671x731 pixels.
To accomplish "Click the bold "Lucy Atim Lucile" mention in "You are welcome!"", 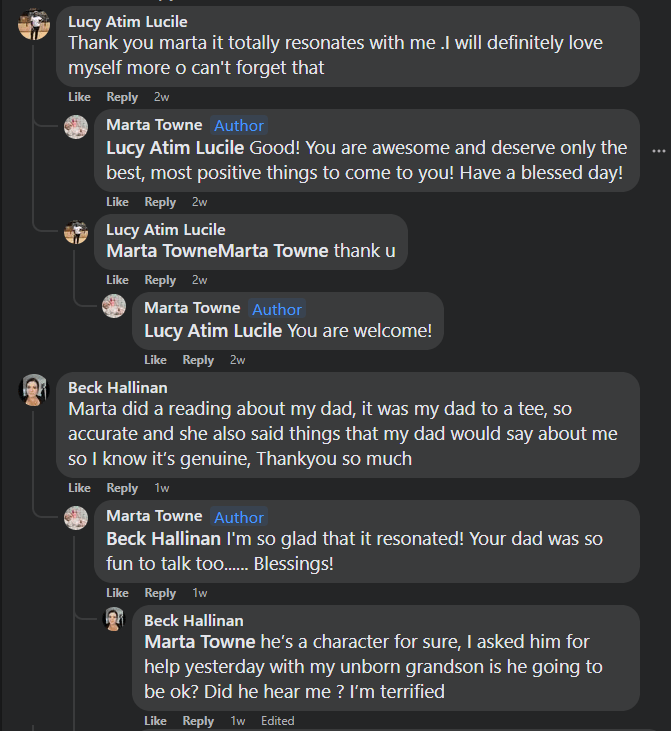I will pos(213,331).
